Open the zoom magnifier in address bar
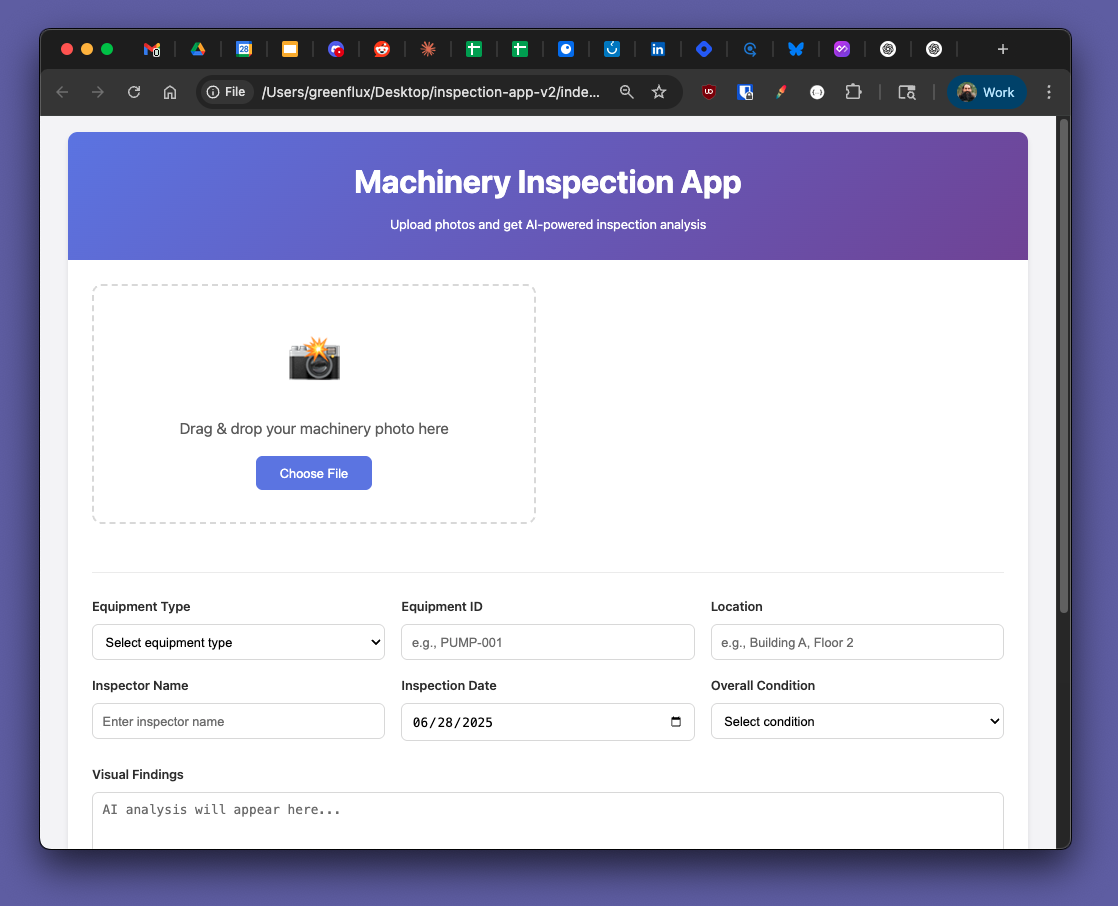 click(627, 92)
